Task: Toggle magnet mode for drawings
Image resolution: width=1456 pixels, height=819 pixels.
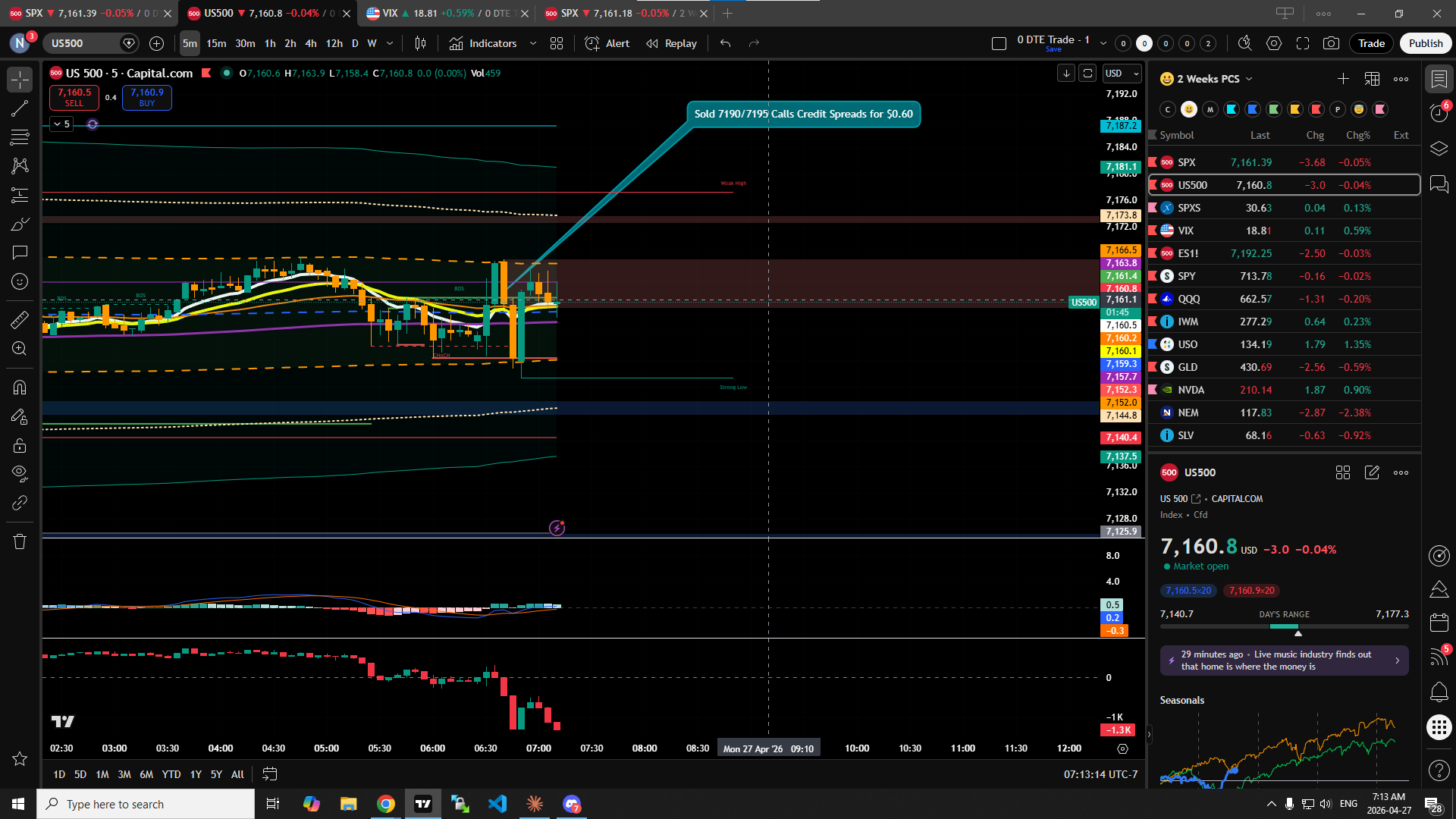Action: point(20,388)
